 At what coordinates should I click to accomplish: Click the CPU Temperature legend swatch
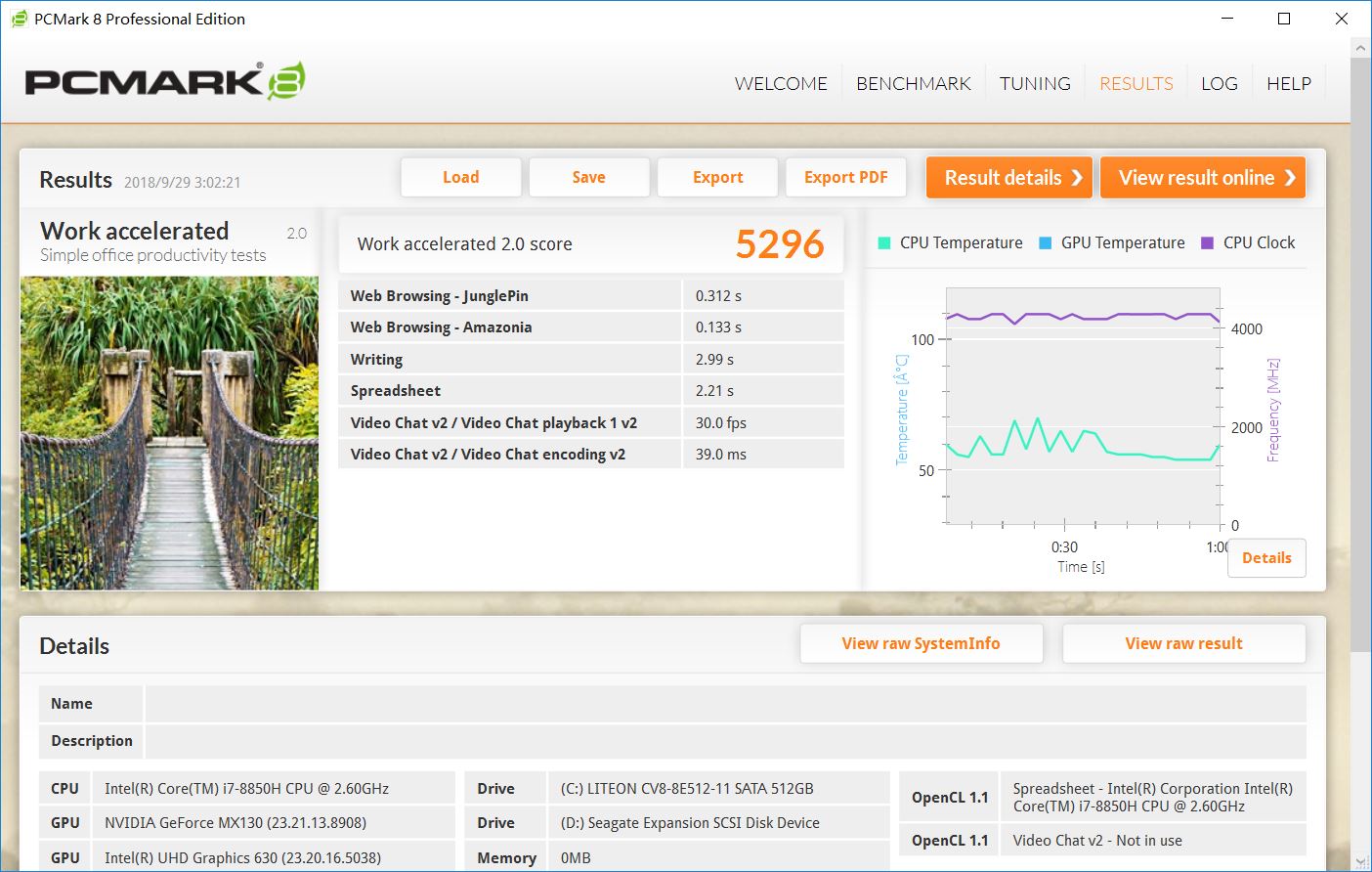pos(884,242)
